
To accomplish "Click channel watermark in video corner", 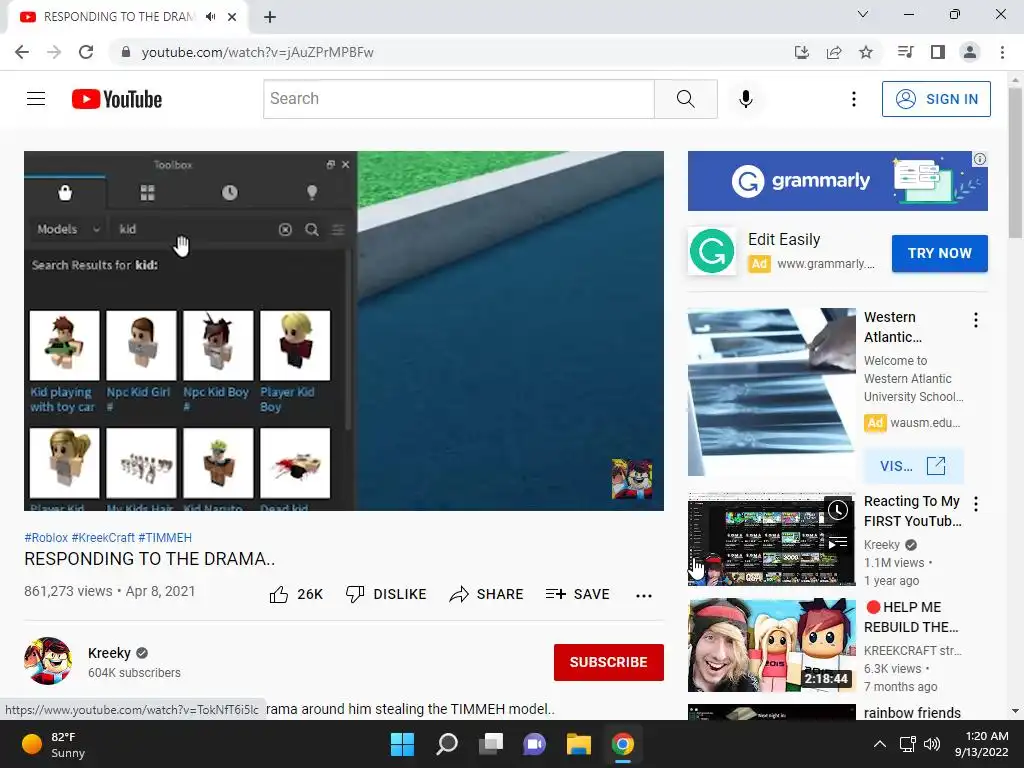I will point(632,479).
